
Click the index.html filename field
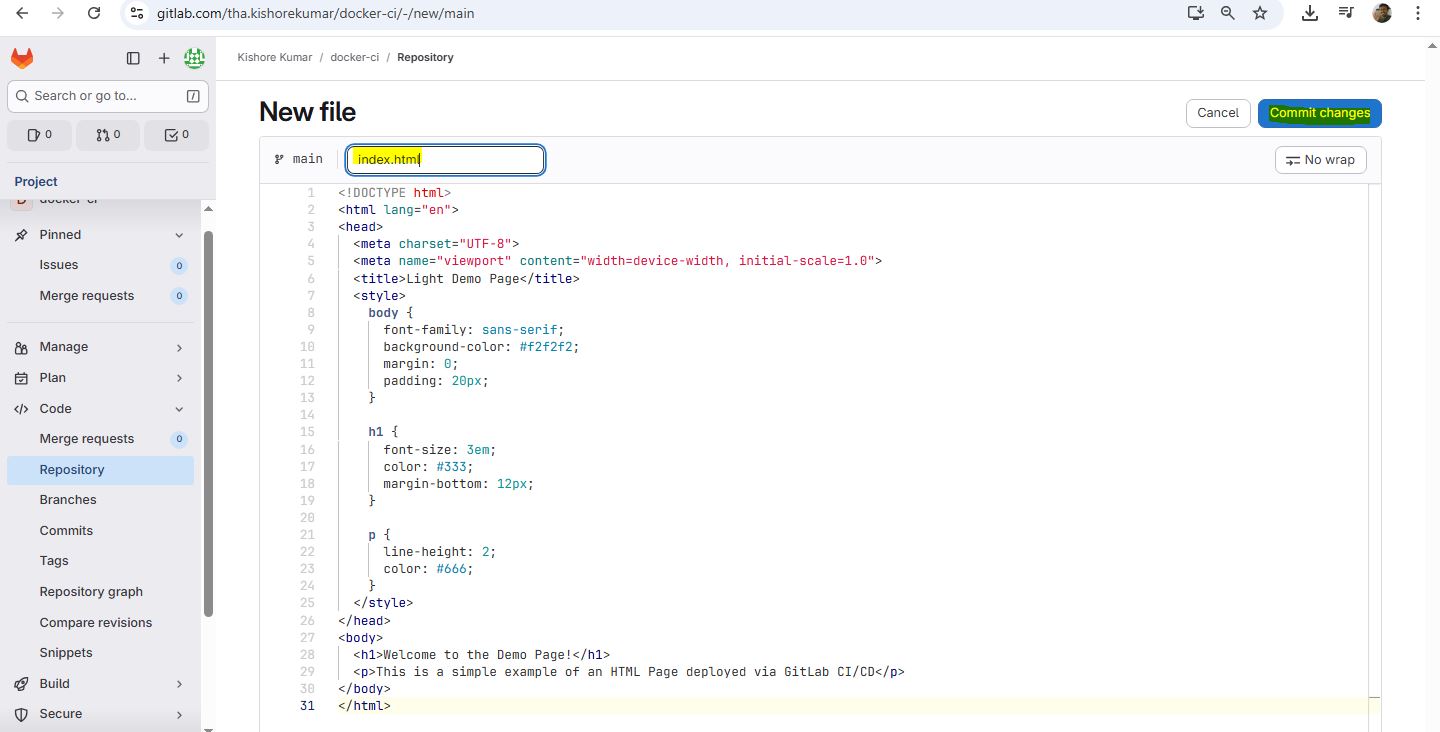445,160
